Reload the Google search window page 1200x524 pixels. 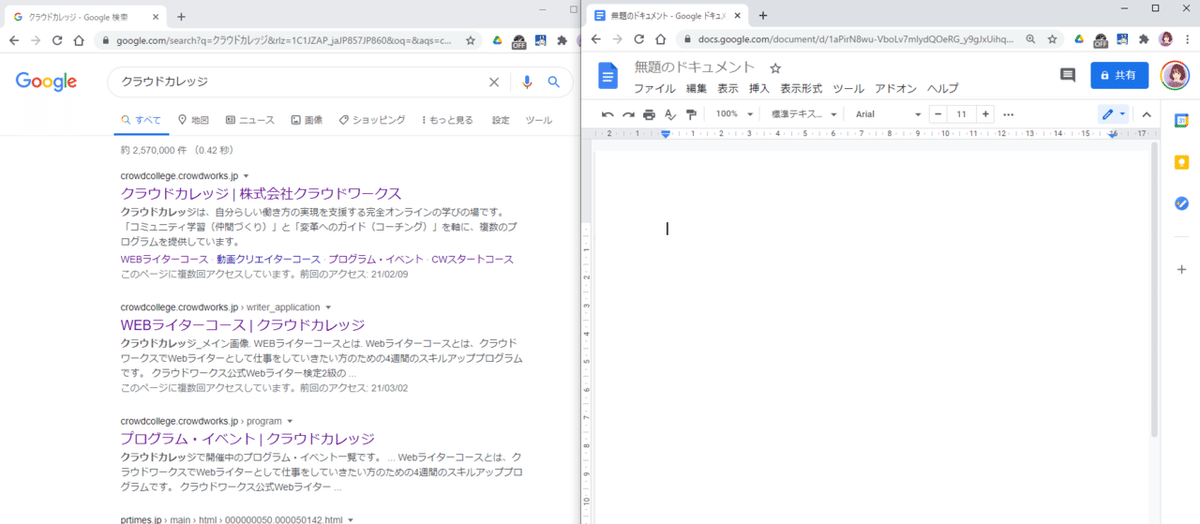click(x=57, y=40)
